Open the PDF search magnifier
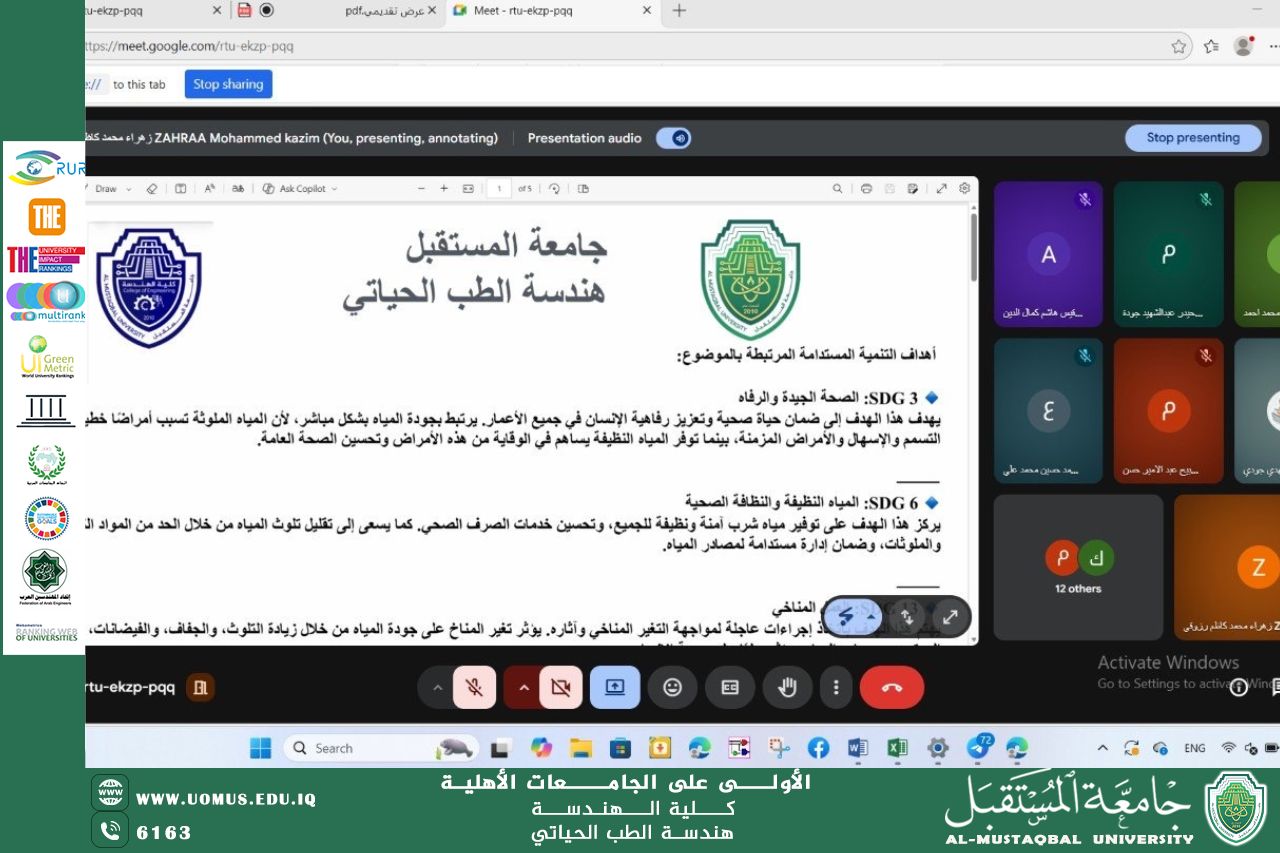 (x=837, y=188)
